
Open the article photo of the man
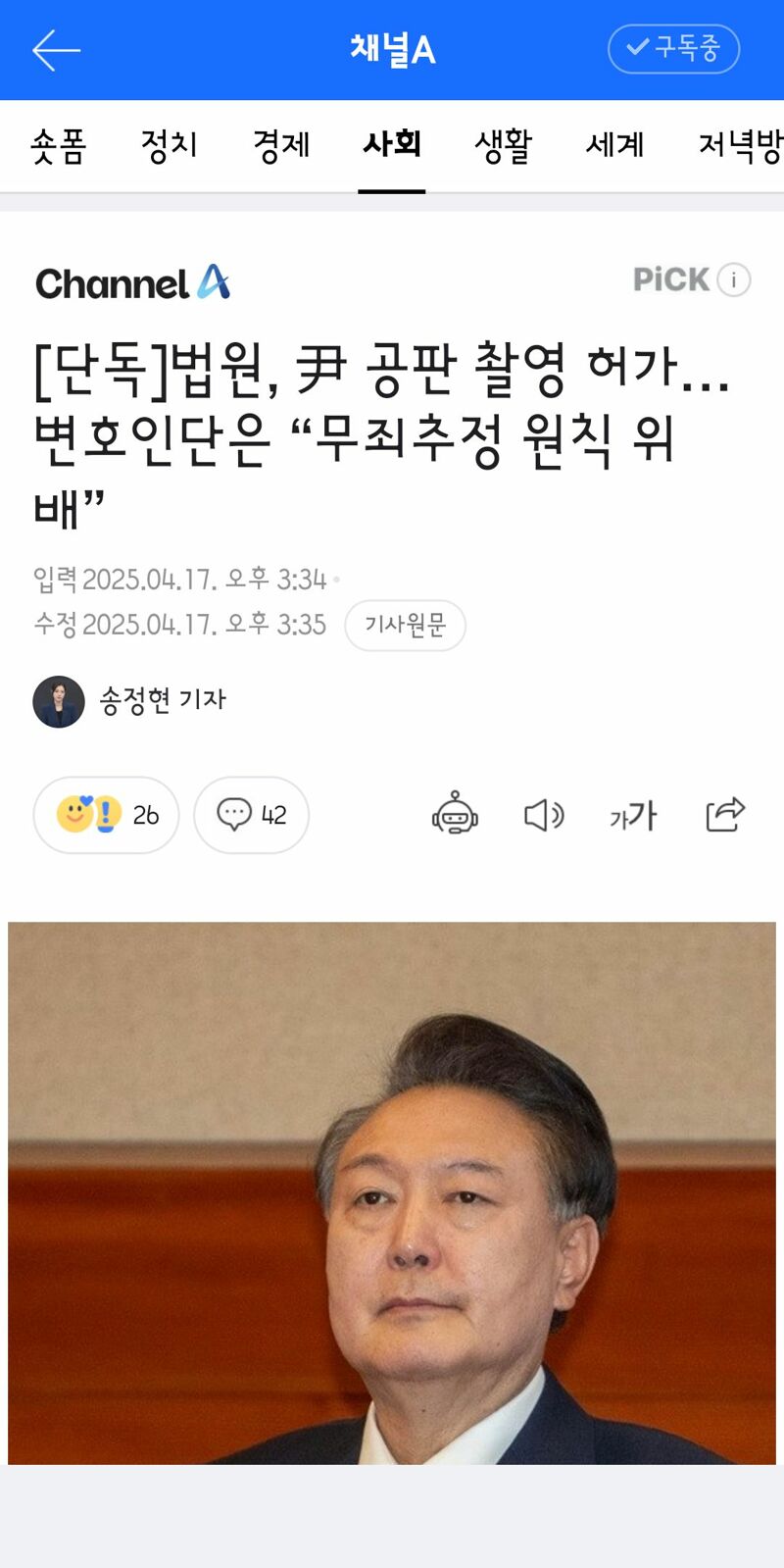tap(392, 1192)
